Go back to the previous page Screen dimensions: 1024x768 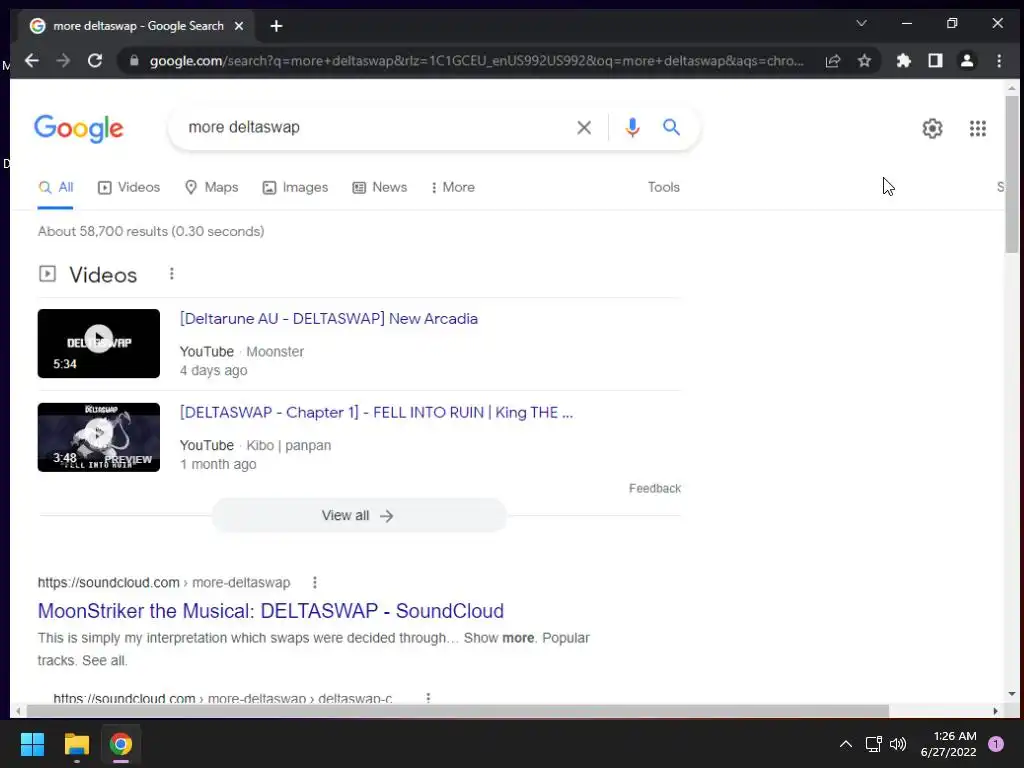pyautogui.click(x=31, y=61)
